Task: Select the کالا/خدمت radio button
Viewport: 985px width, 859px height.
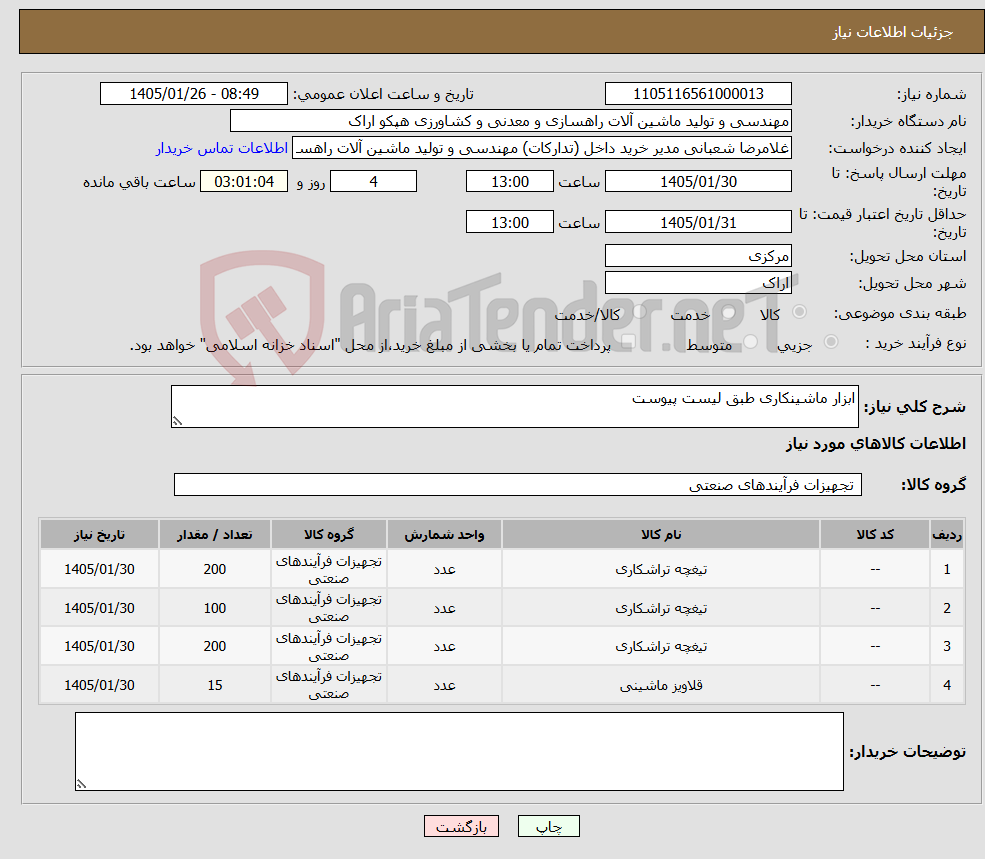Action: click(x=639, y=312)
